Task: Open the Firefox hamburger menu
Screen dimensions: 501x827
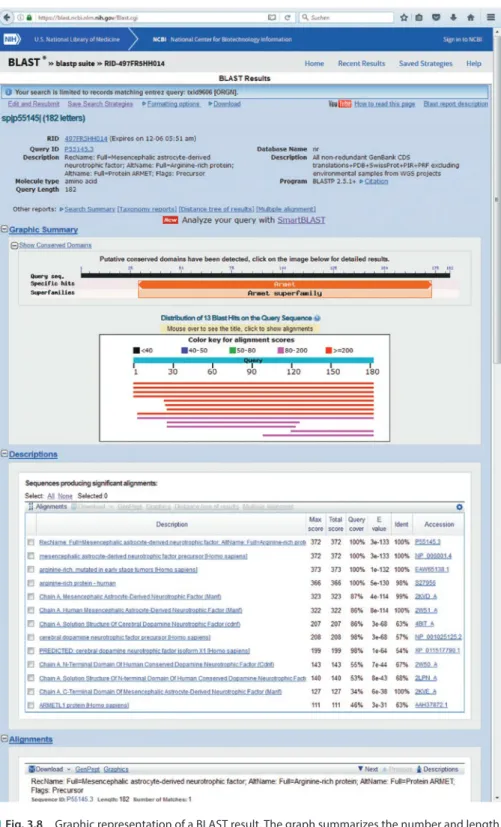Action: pos(491,17)
